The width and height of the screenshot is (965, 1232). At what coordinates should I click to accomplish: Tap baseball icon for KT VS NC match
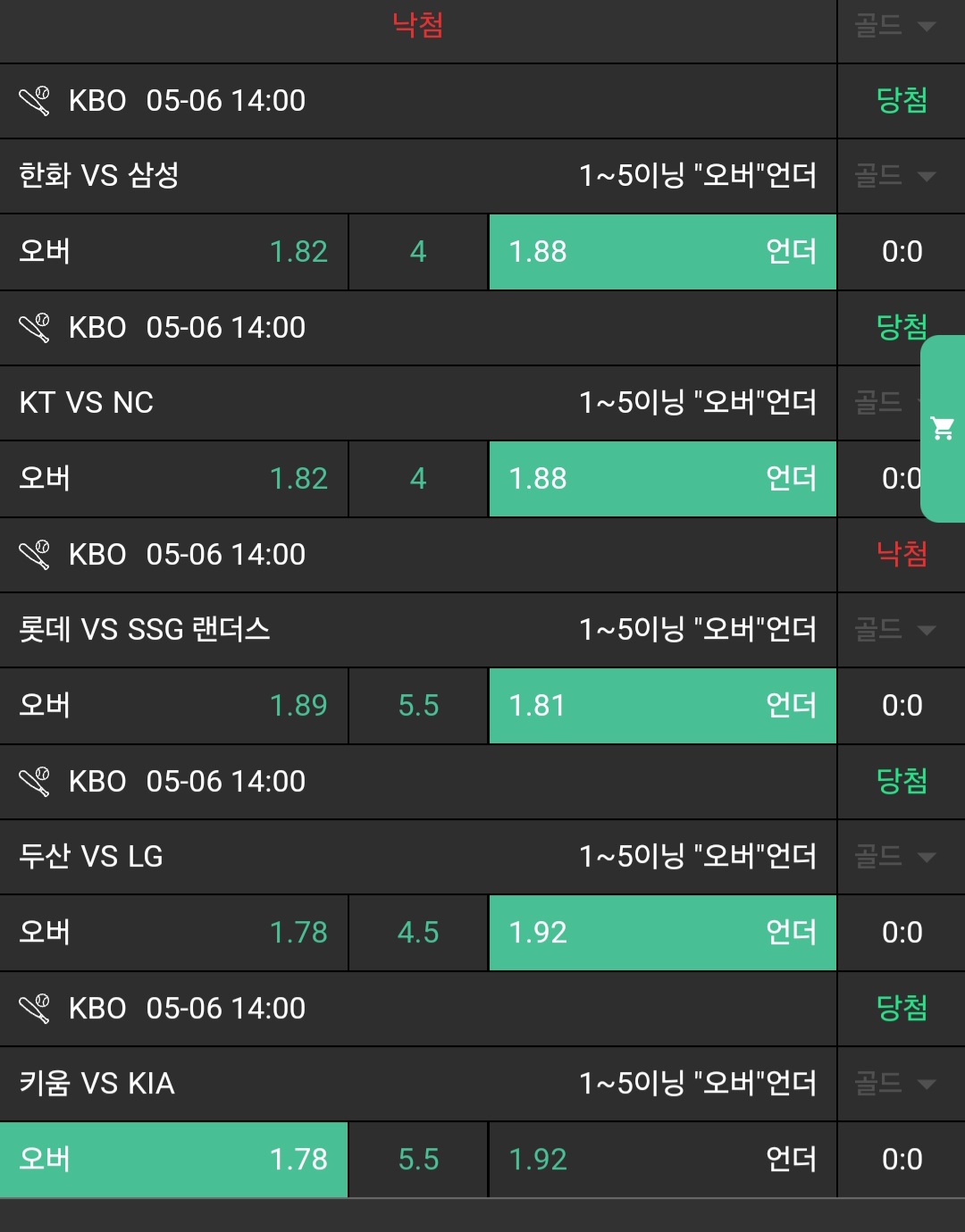(35, 328)
